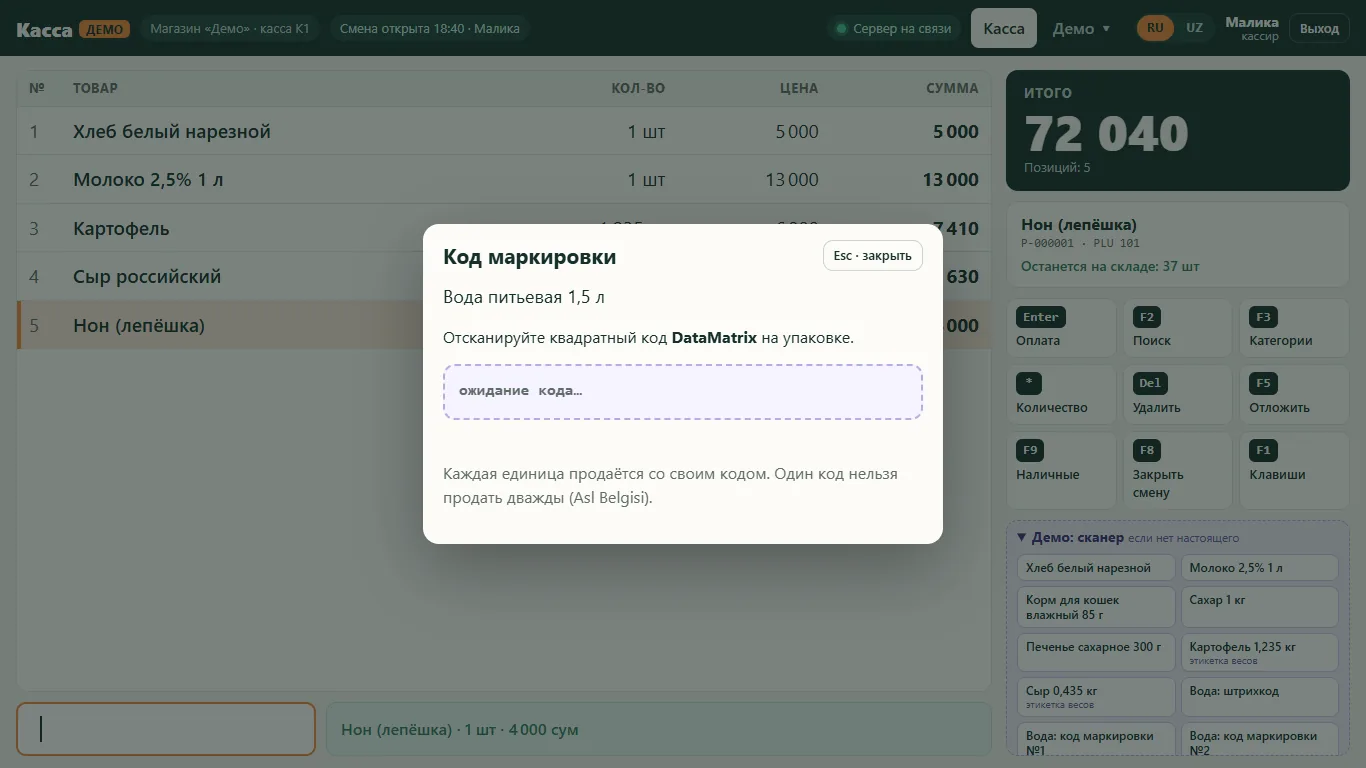Click Останется на складе: 37 шт text
Viewport: 1366px width, 768px height.
pyautogui.click(x=1110, y=267)
